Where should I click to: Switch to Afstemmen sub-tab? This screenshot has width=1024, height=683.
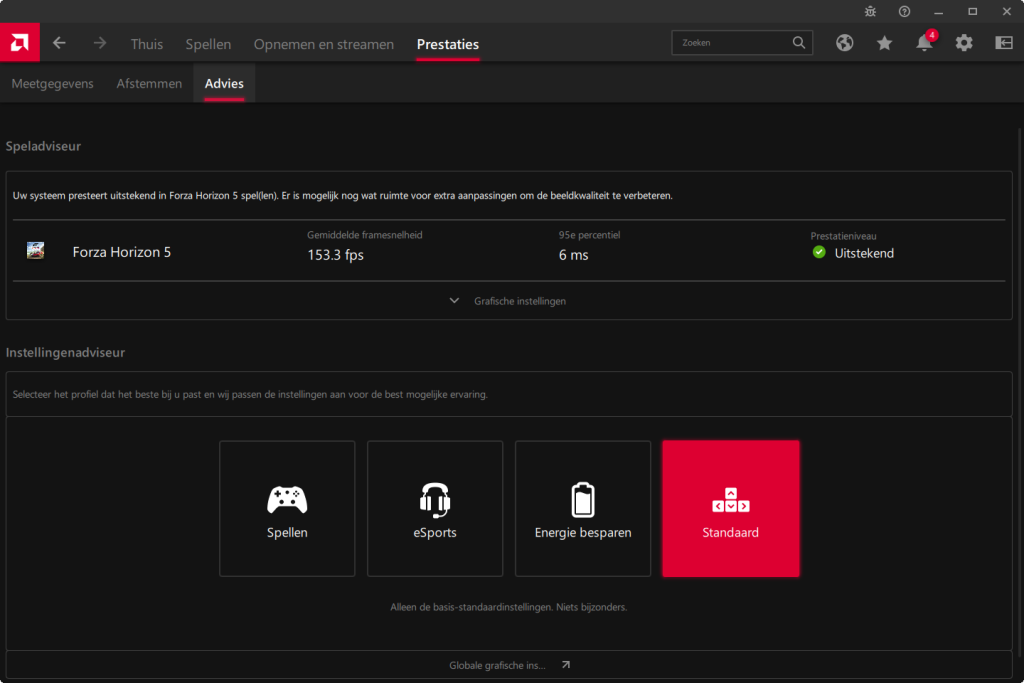tap(150, 84)
